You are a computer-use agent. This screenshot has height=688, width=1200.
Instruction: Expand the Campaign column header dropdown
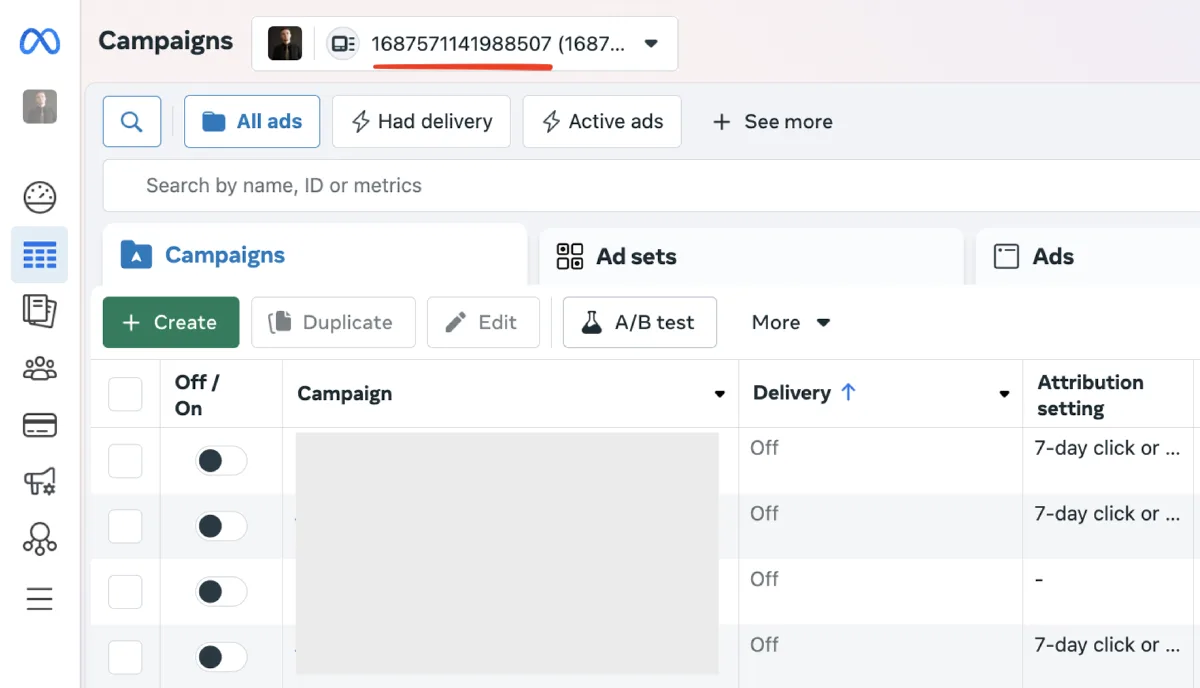(x=719, y=394)
